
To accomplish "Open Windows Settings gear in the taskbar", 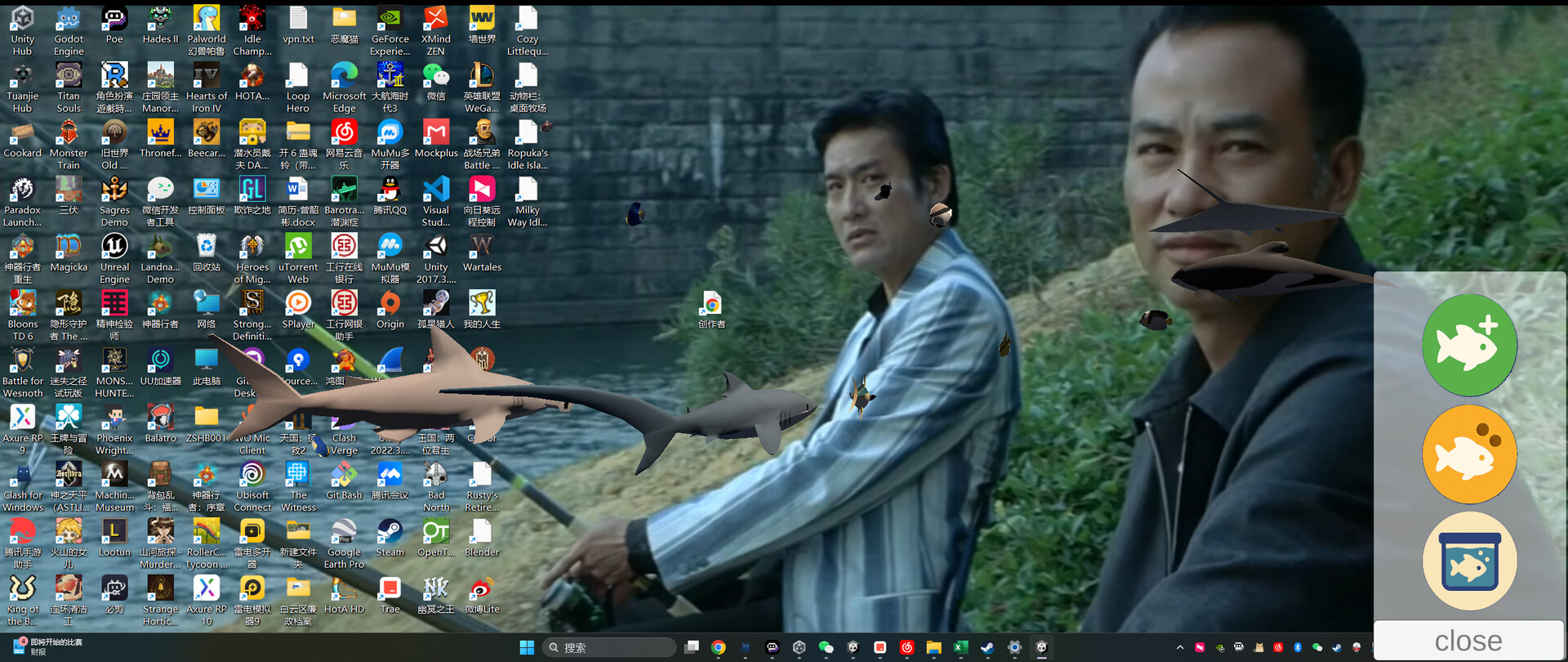I will (x=1014, y=647).
